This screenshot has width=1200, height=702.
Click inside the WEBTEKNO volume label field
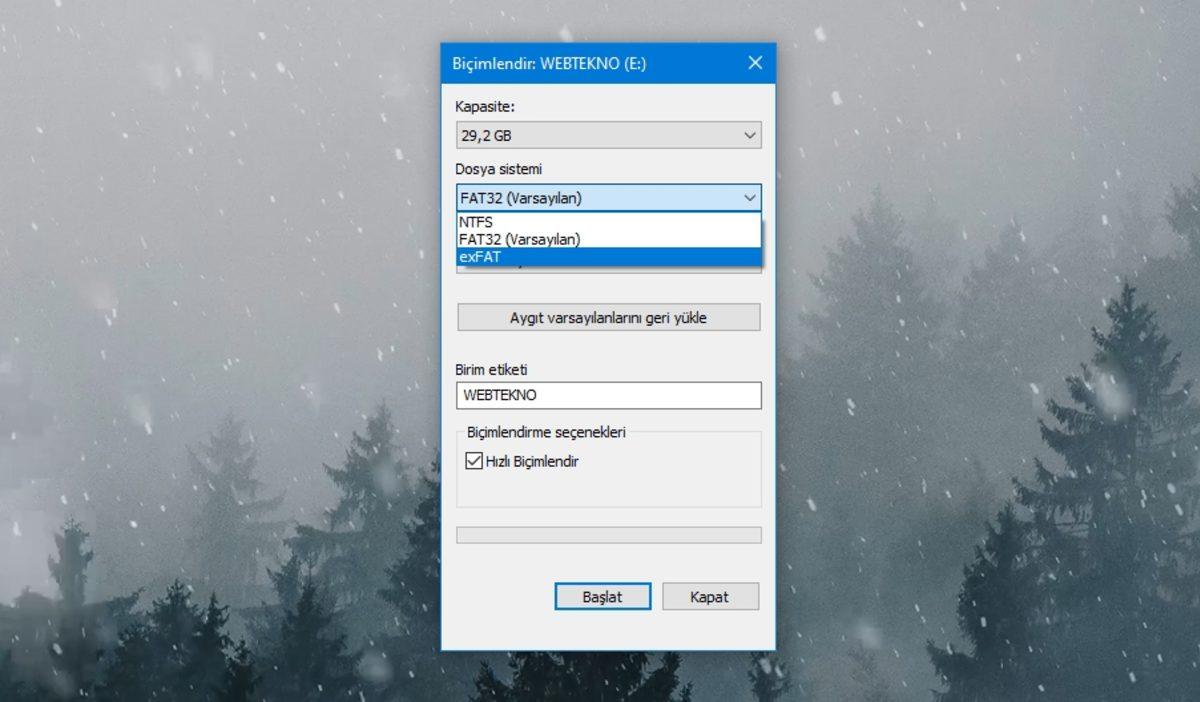600,395
